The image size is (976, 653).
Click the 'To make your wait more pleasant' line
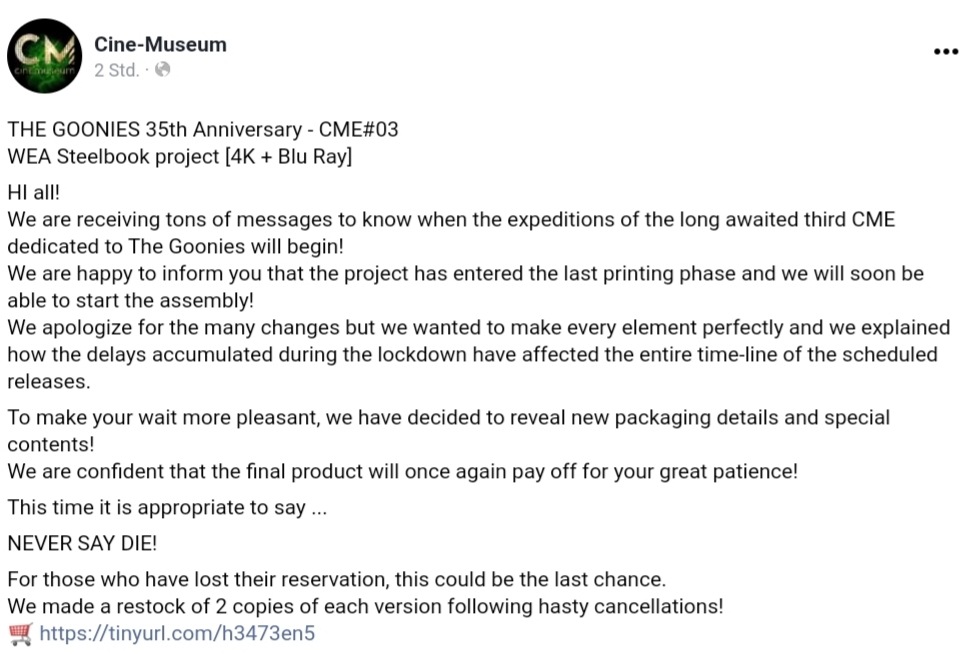pyautogui.click(x=449, y=417)
